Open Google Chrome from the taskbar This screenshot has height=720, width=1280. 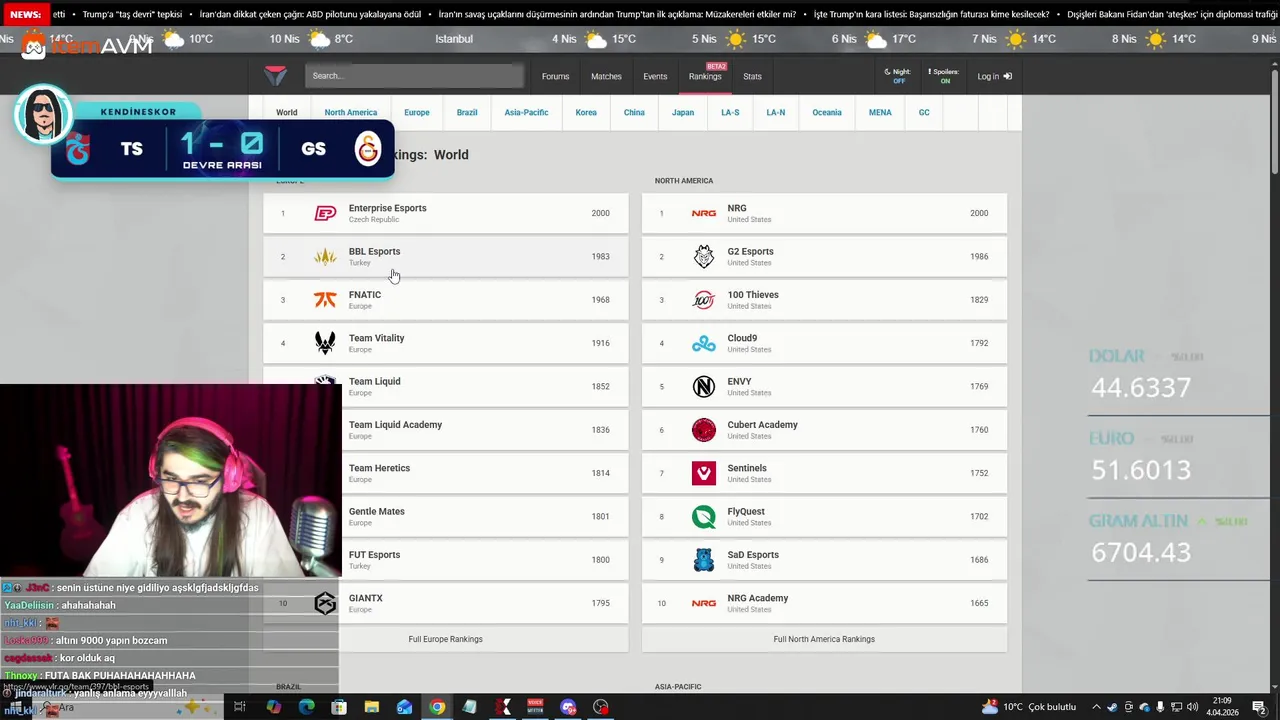point(437,707)
